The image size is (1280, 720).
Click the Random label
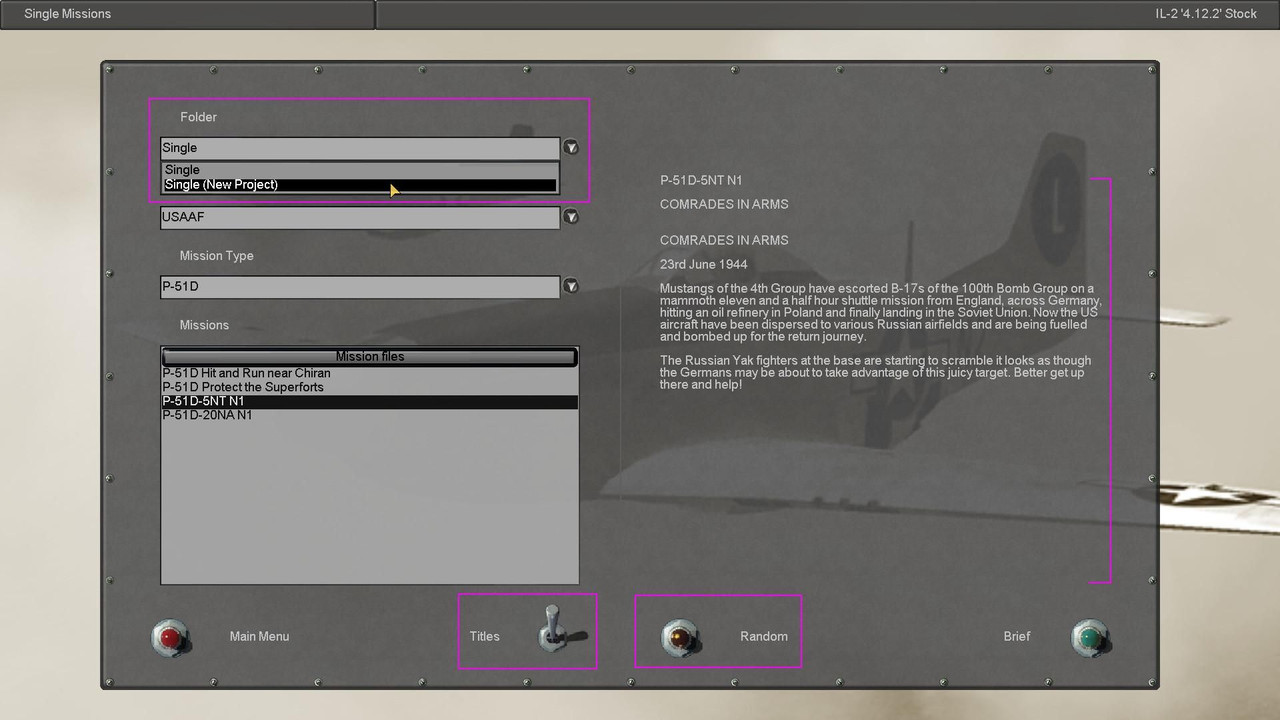click(764, 636)
